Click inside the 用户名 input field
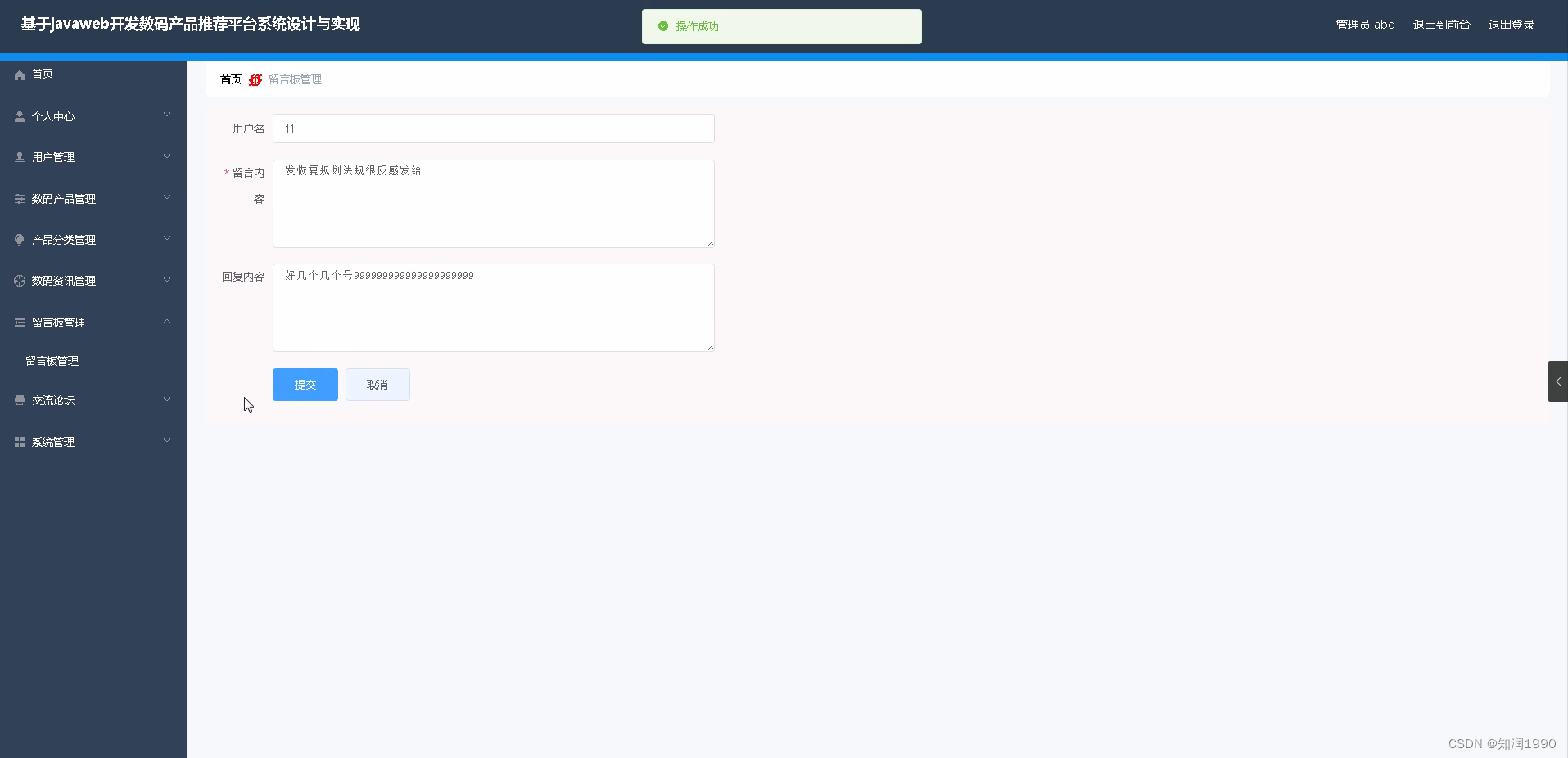Image resolution: width=1568 pixels, height=758 pixels. [x=491, y=129]
